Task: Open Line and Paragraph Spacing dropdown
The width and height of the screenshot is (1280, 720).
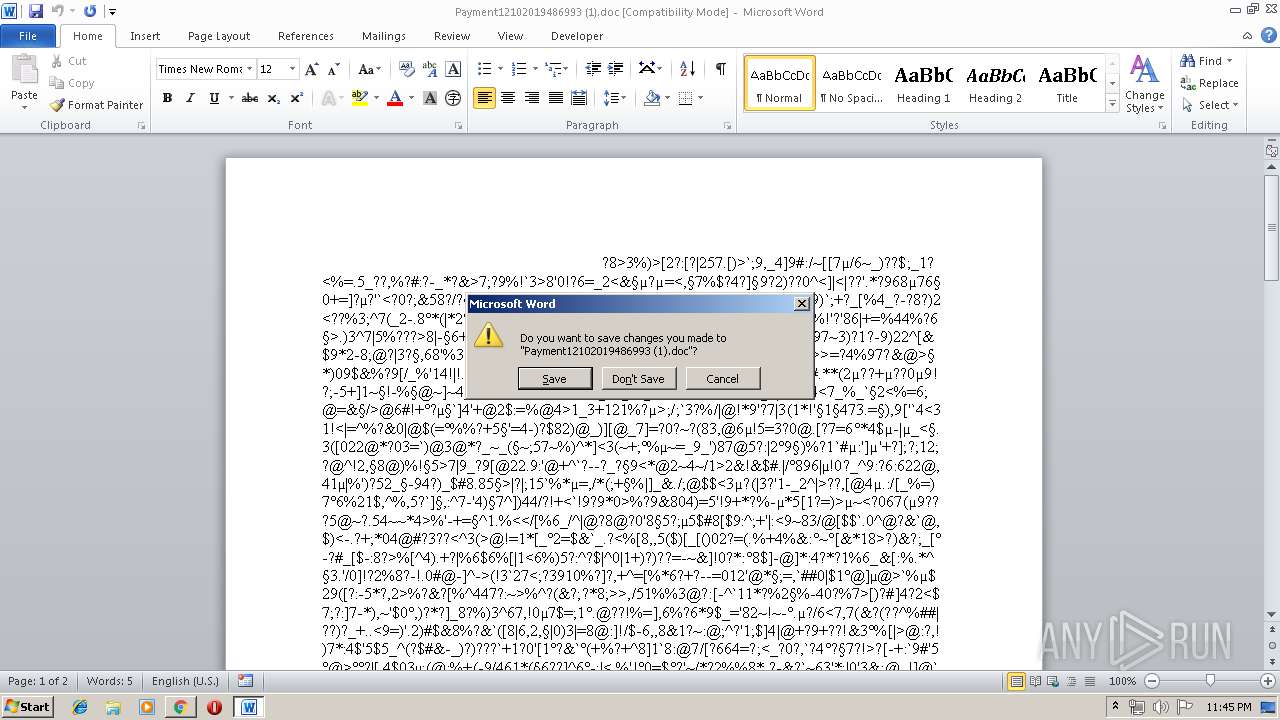Action: coord(615,98)
